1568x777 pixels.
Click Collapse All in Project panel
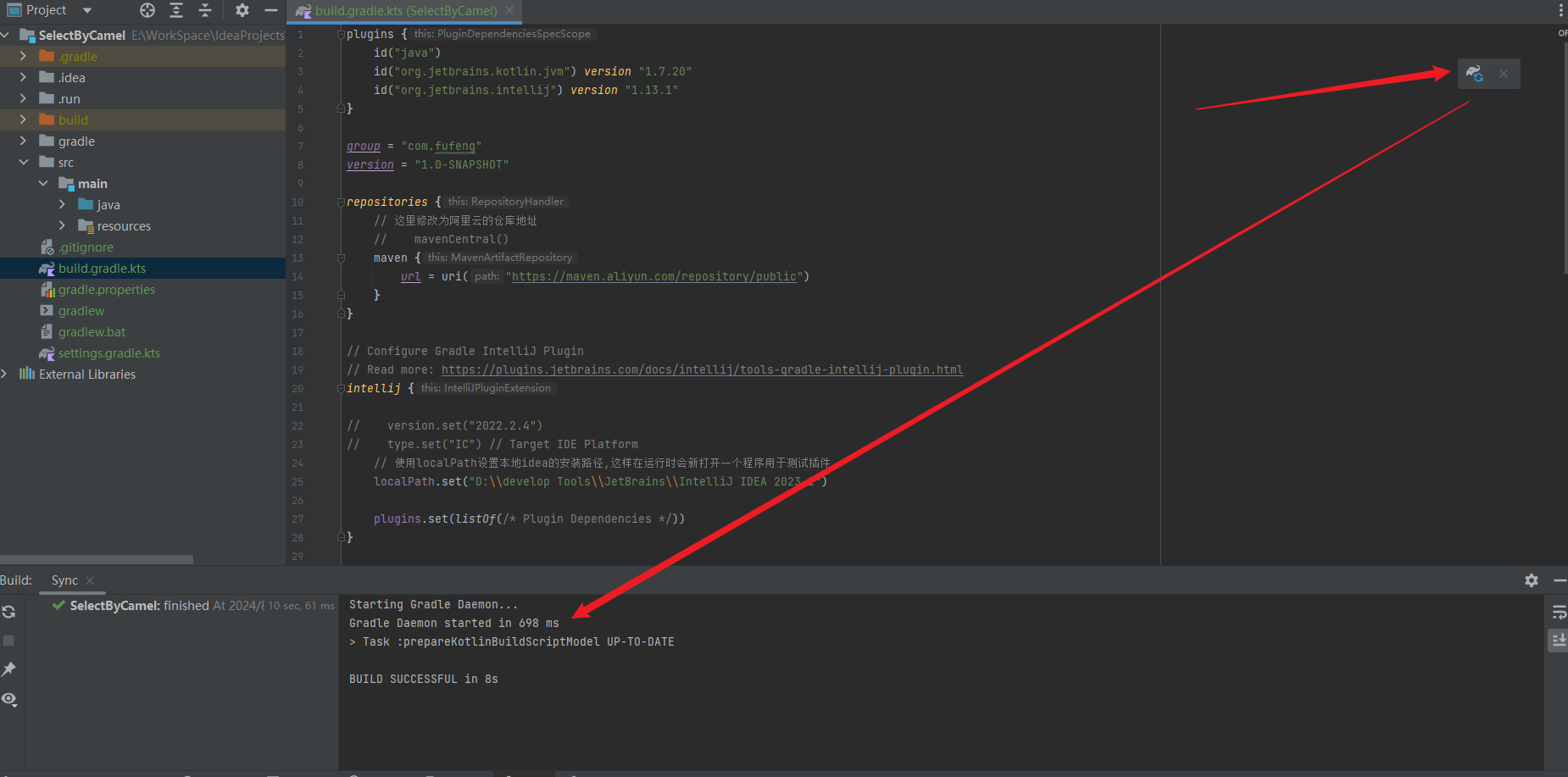click(x=205, y=10)
